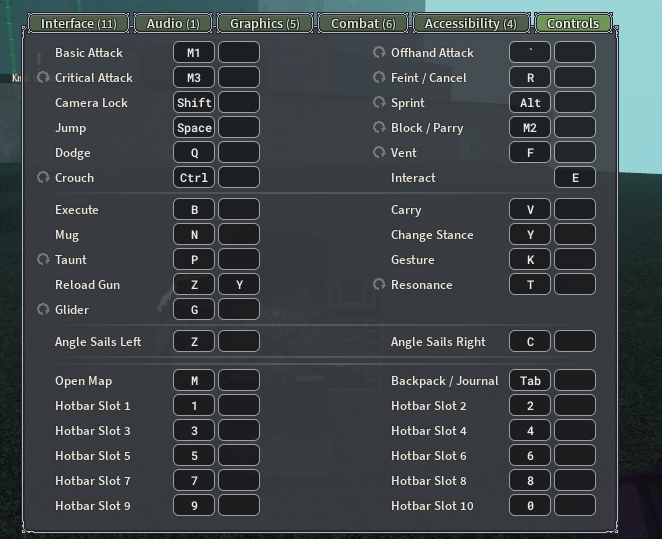Click the circular icon beside Feint / Cancel

click(x=379, y=78)
